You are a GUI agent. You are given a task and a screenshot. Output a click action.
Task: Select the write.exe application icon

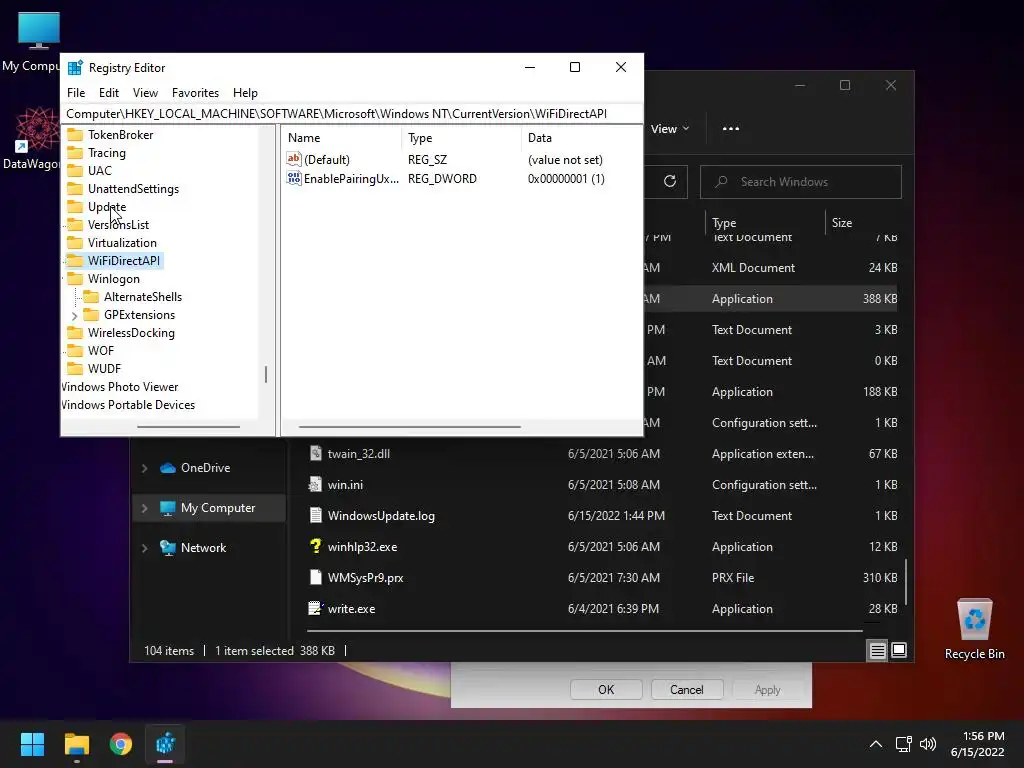pyautogui.click(x=315, y=609)
